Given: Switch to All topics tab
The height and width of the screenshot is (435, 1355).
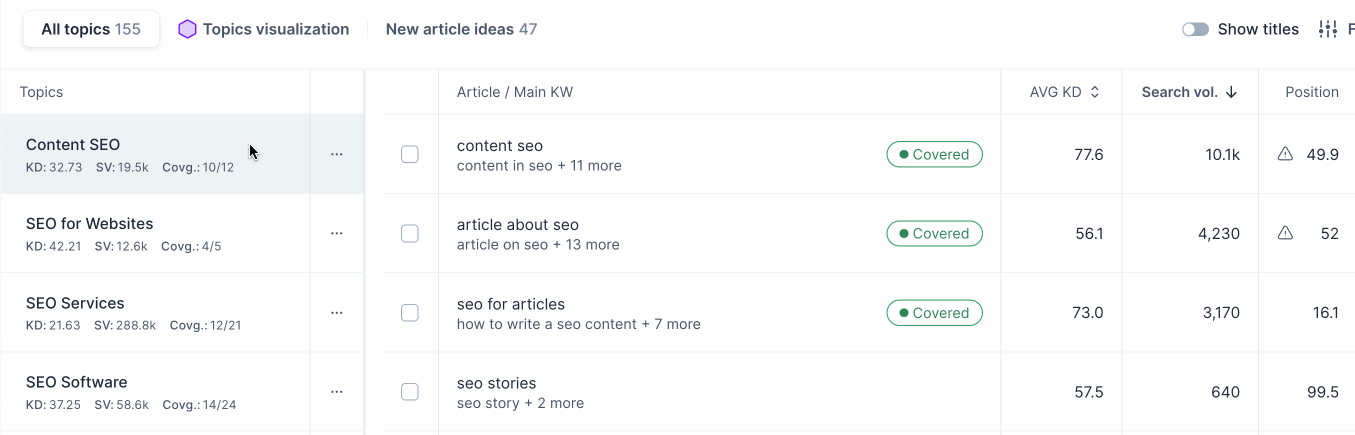Looking at the screenshot, I should tap(91, 29).
